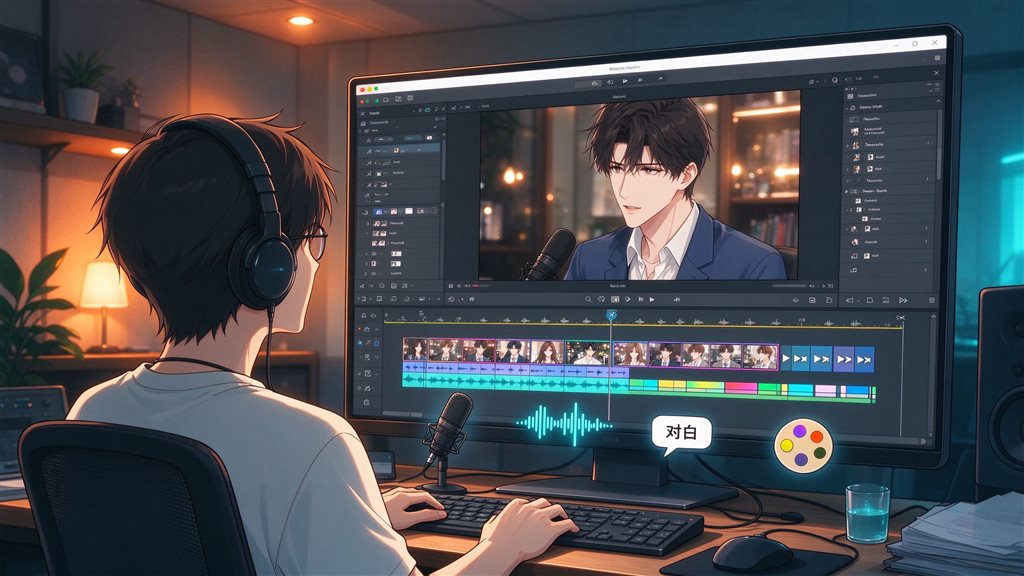
Task: Click the timeline's horizontal scrollbar
Action: (402, 414)
